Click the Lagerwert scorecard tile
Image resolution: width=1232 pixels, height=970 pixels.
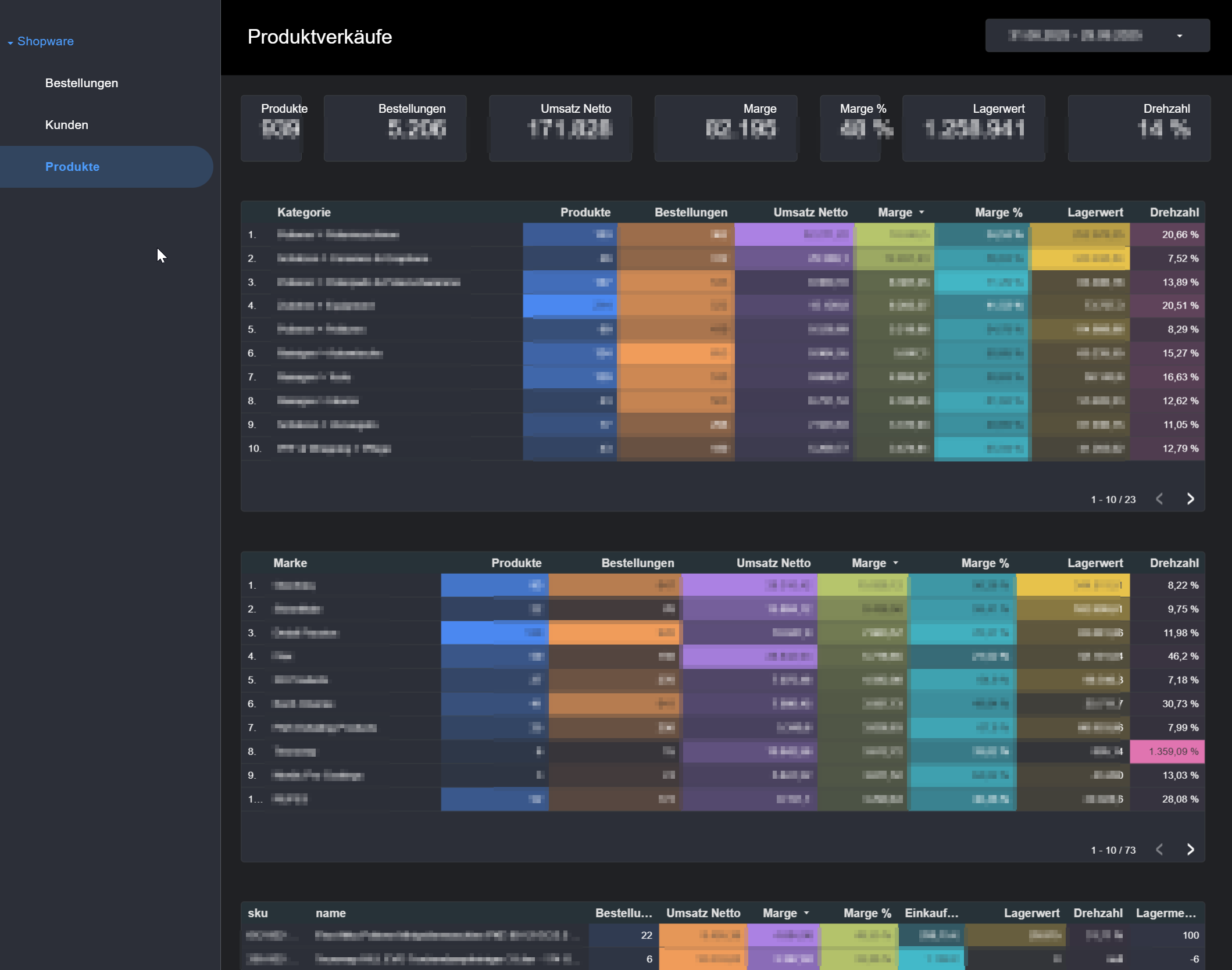pyautogui.click(x=973, y=128)
